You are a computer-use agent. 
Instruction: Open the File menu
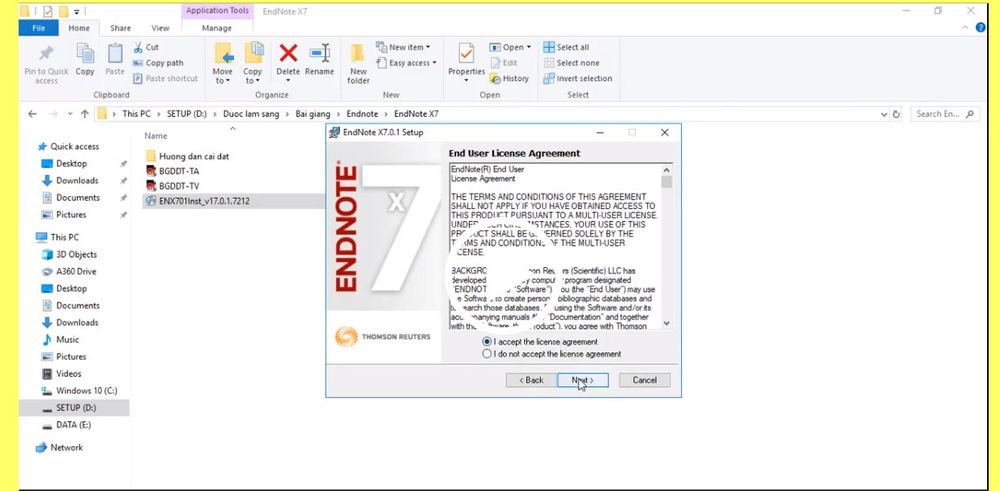tap(38, 28)
